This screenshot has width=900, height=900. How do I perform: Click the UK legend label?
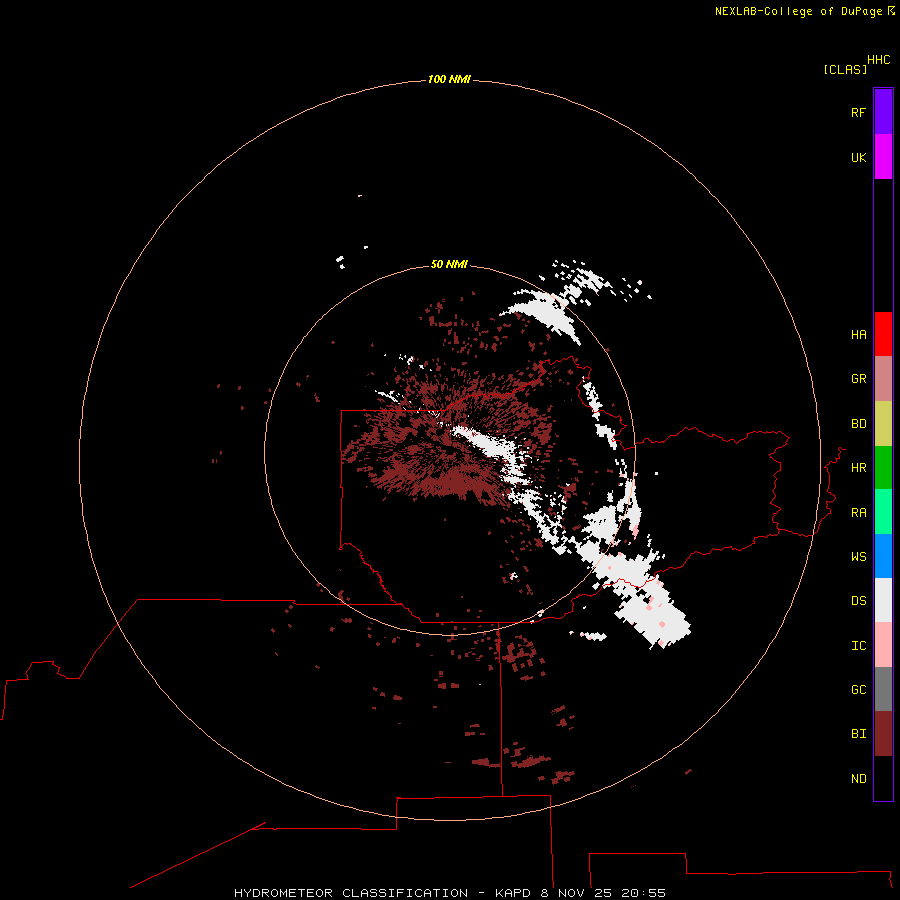point(858,157)
